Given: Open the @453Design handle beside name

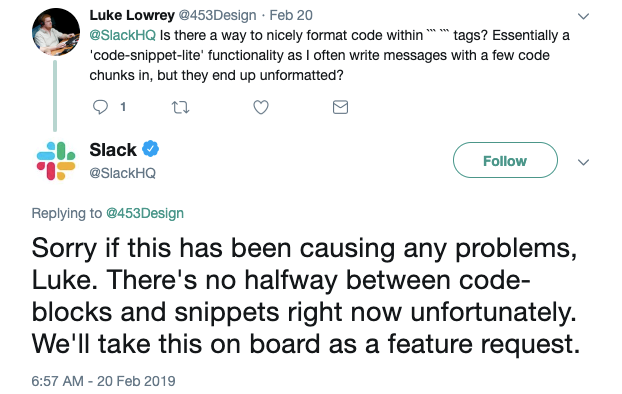Looking at the screenshot, I should (217, 15).
